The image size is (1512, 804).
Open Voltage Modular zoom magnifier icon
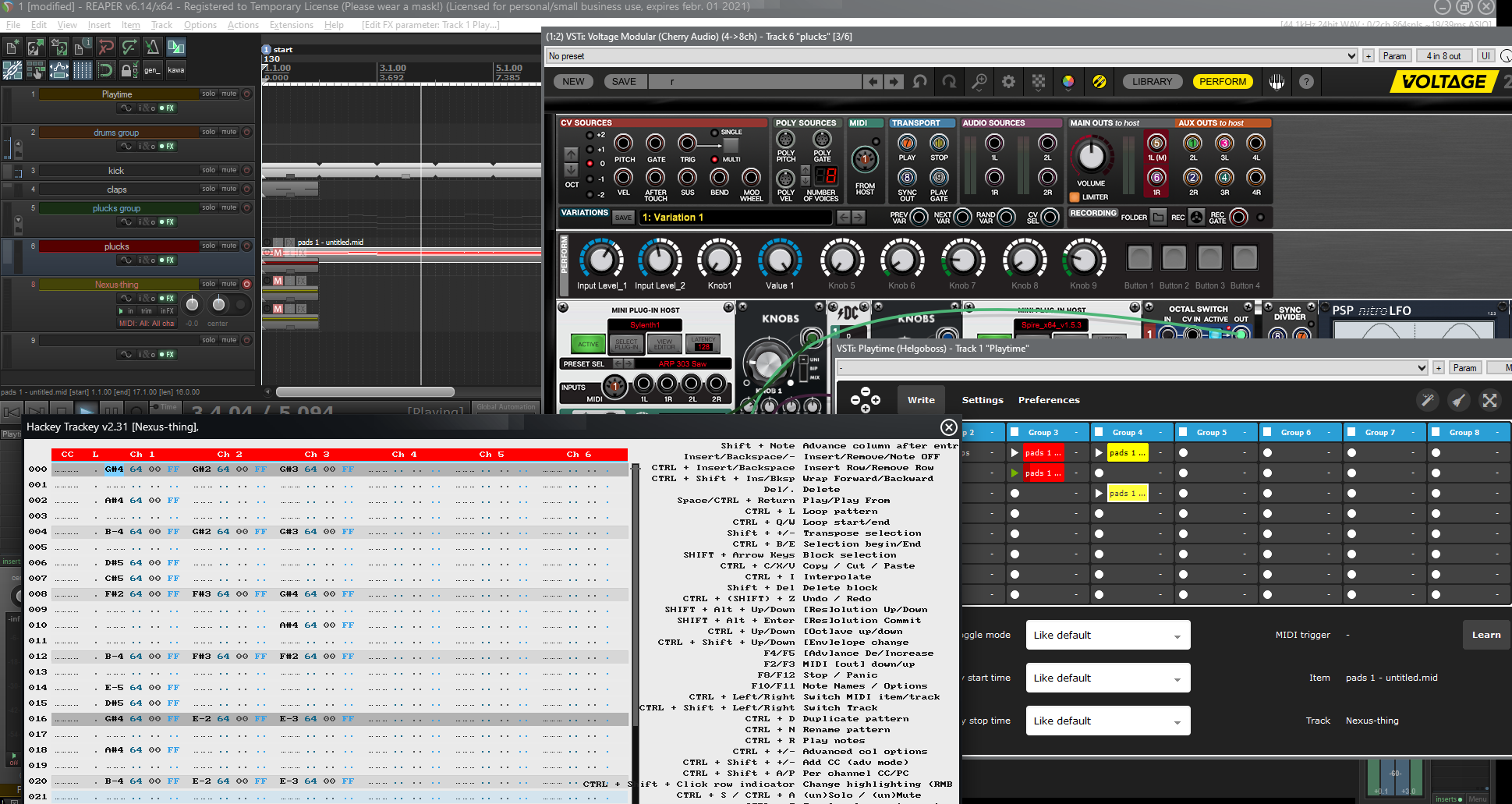979,82
